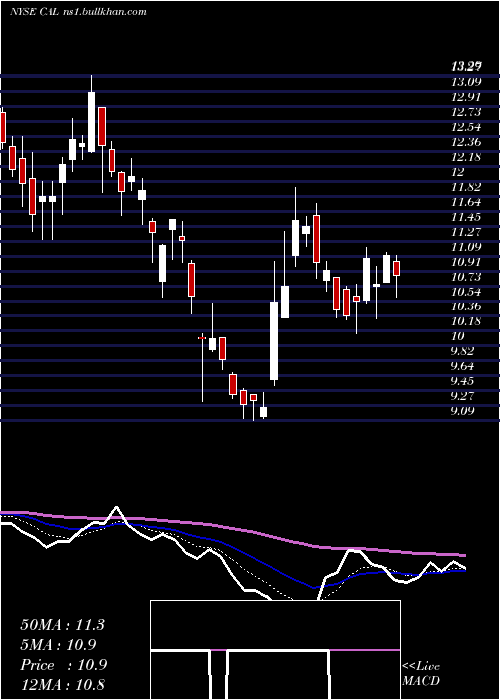Select the 13.09 price axis label
This screenshot has width=500, height=700.
coord(466,82)
